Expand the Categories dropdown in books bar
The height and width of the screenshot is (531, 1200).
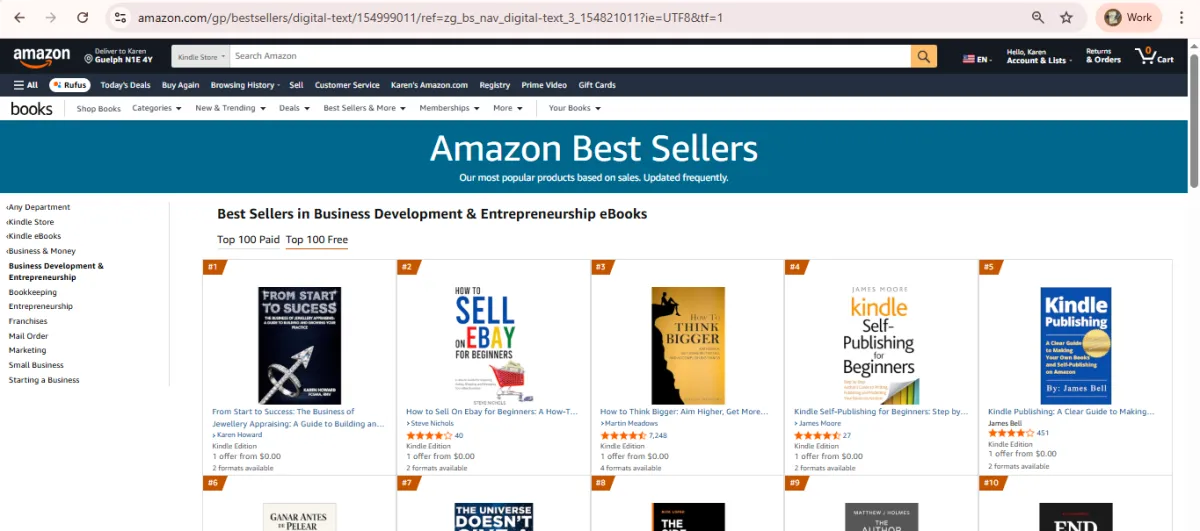(x=157, y=108)
